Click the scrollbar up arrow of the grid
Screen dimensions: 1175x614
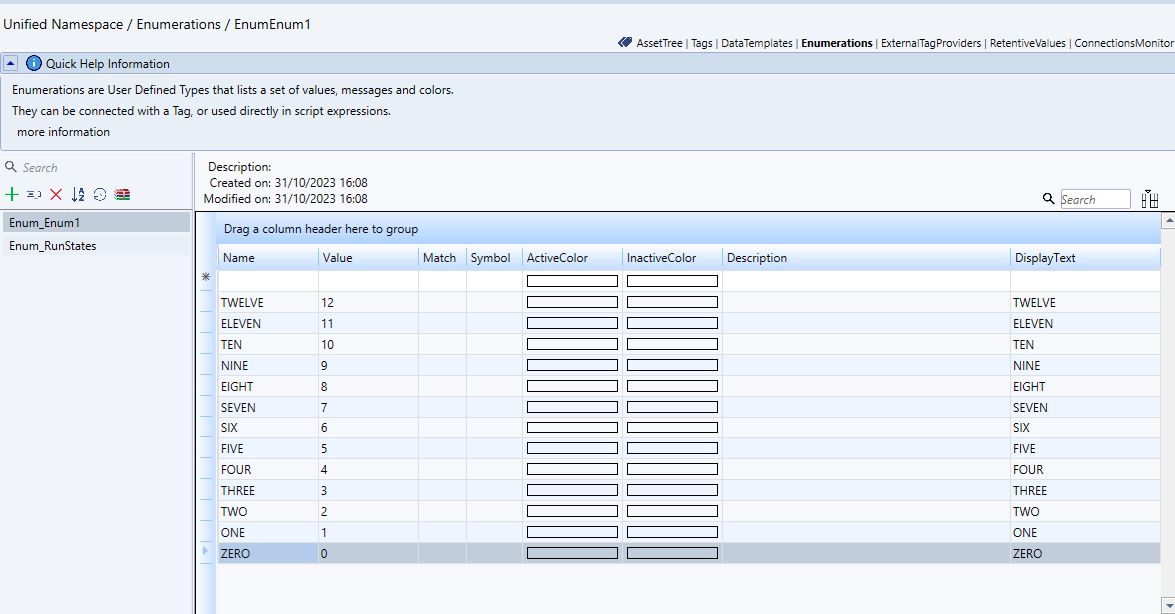point(1167,221)
